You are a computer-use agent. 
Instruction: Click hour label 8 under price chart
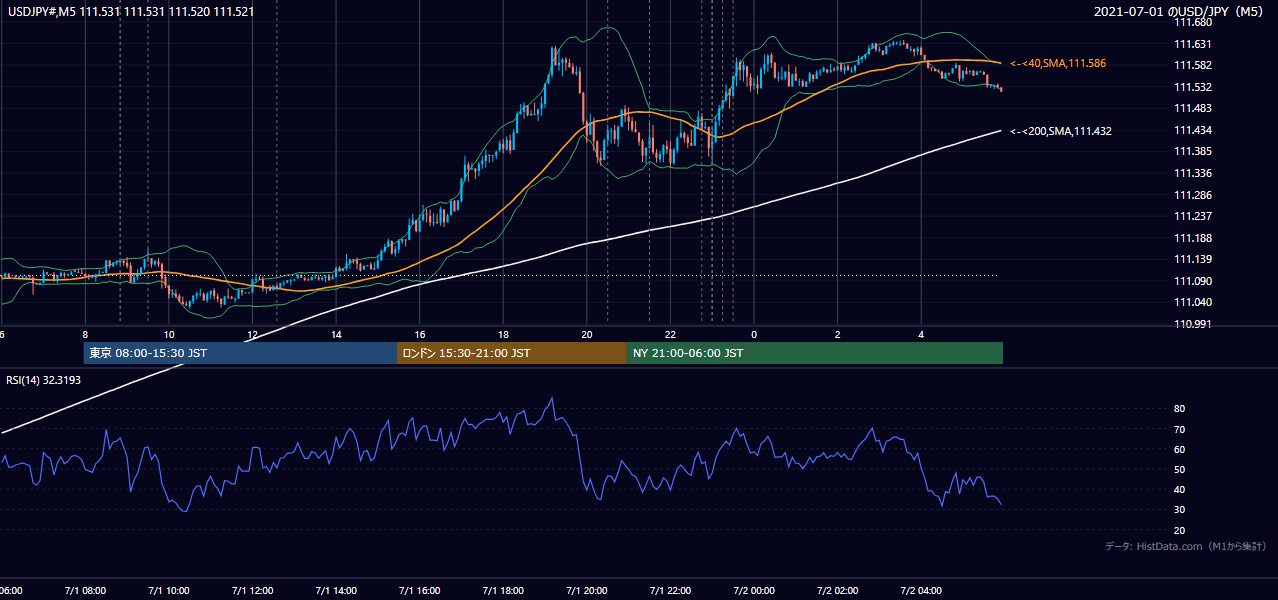click(85, 335)
